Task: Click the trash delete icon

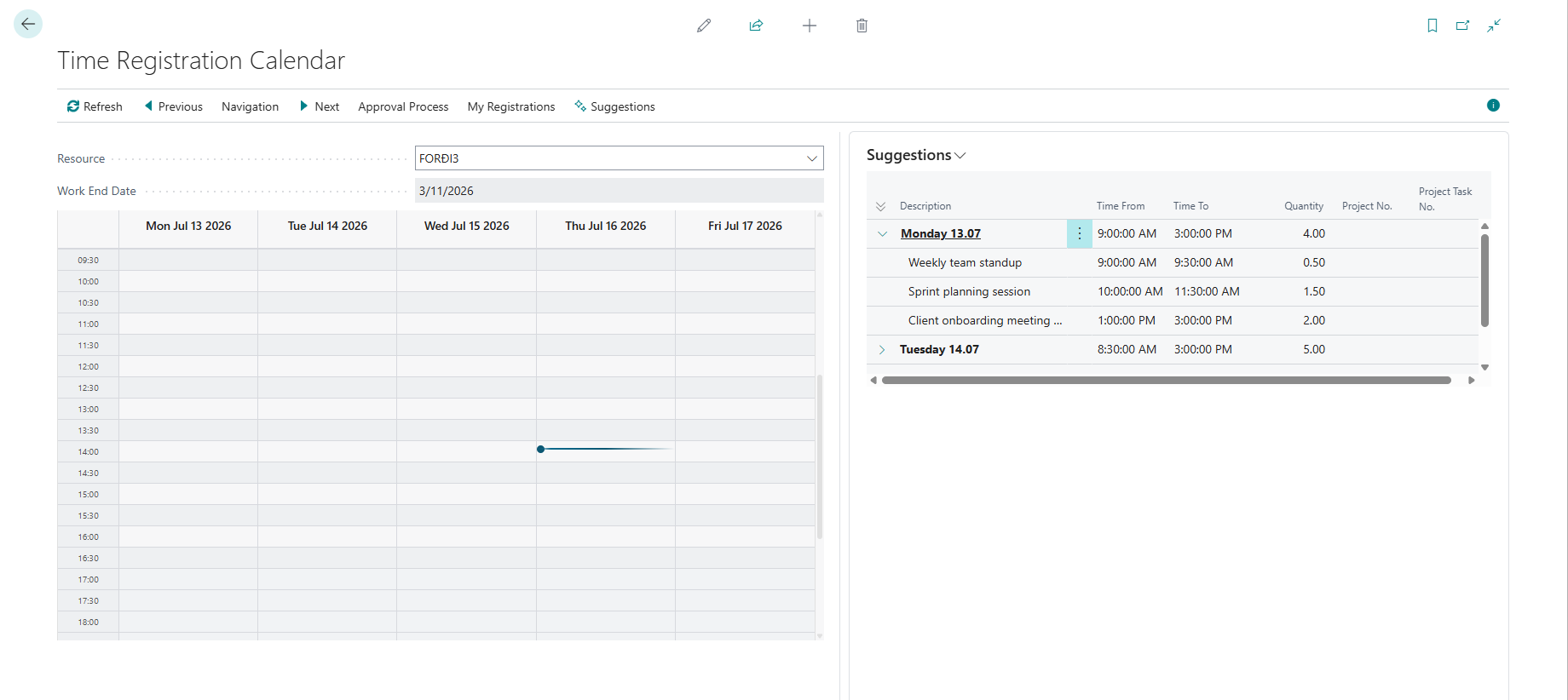Action: coord(862,26)
